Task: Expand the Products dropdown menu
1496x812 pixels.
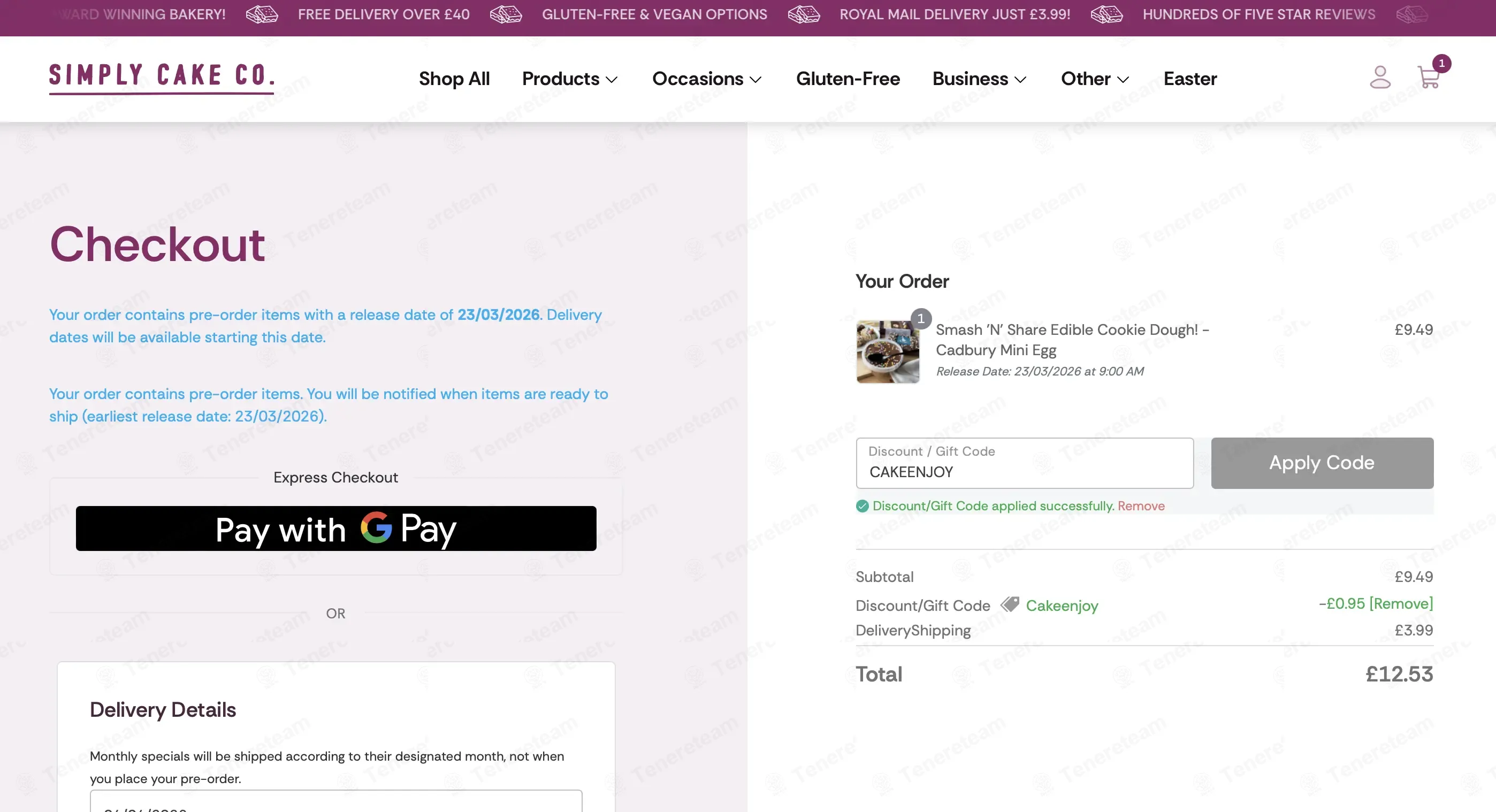Action: coord(570,78)
